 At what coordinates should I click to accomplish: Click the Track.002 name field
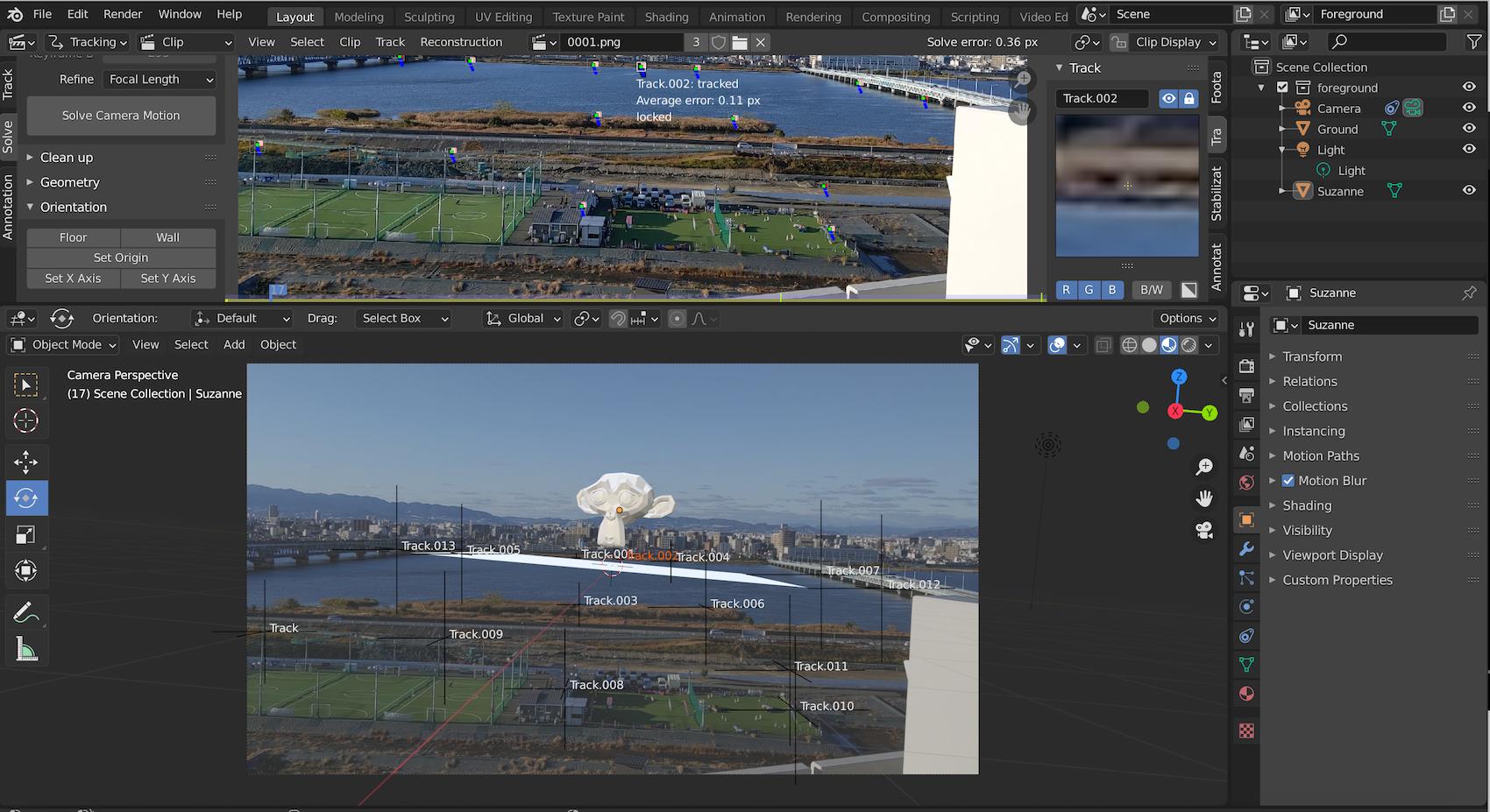(x=1103, y=98)
